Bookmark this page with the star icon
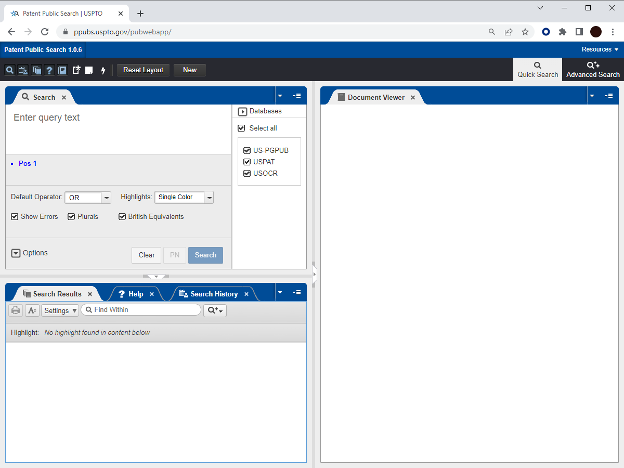This screenshot has width=624, height=468. coord(525,31)
